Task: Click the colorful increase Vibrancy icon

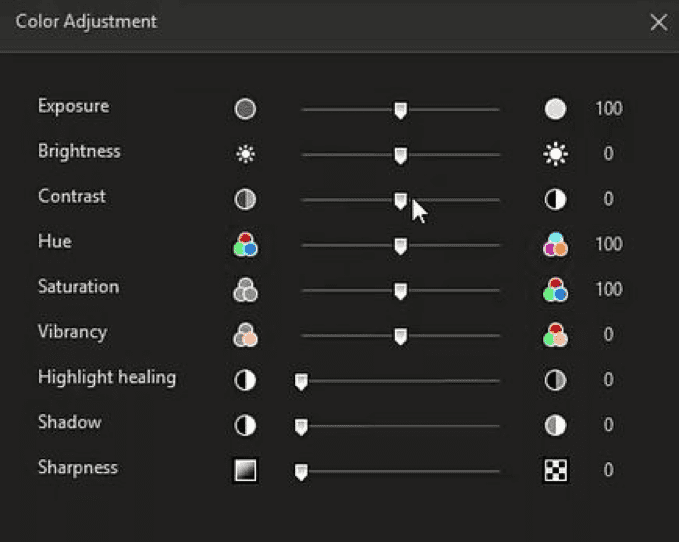Action: (555, 335)
